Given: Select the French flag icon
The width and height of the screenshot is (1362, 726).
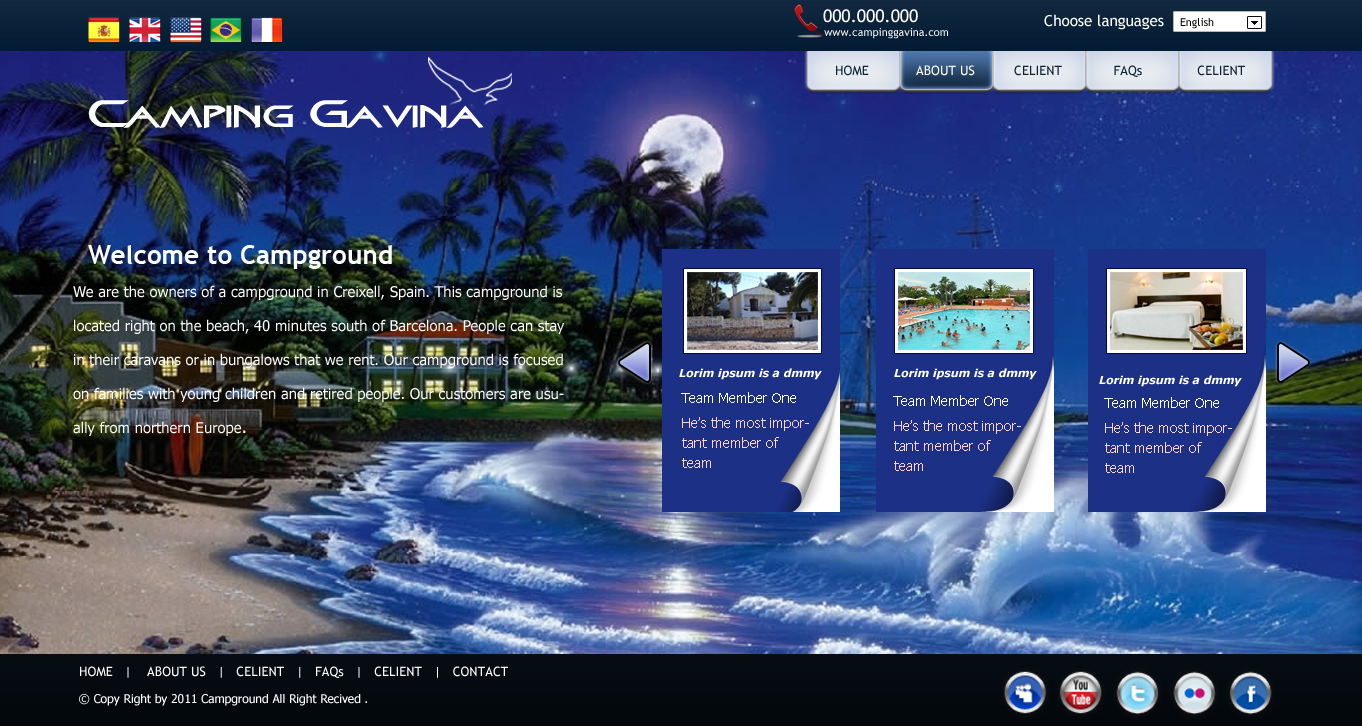Looking at the screenshot, I should 267,30.
